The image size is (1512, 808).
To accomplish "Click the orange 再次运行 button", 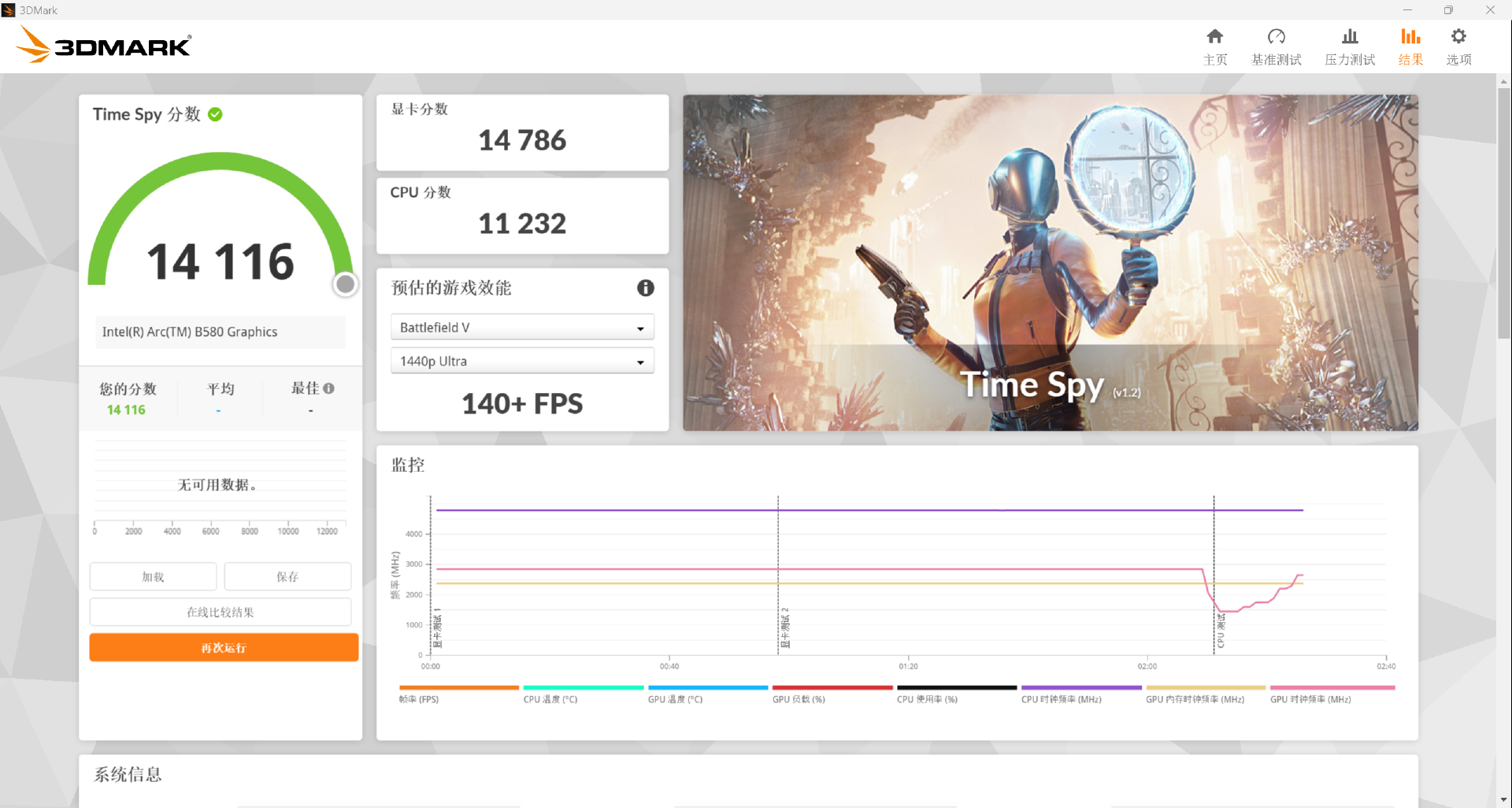I will 224,647.
